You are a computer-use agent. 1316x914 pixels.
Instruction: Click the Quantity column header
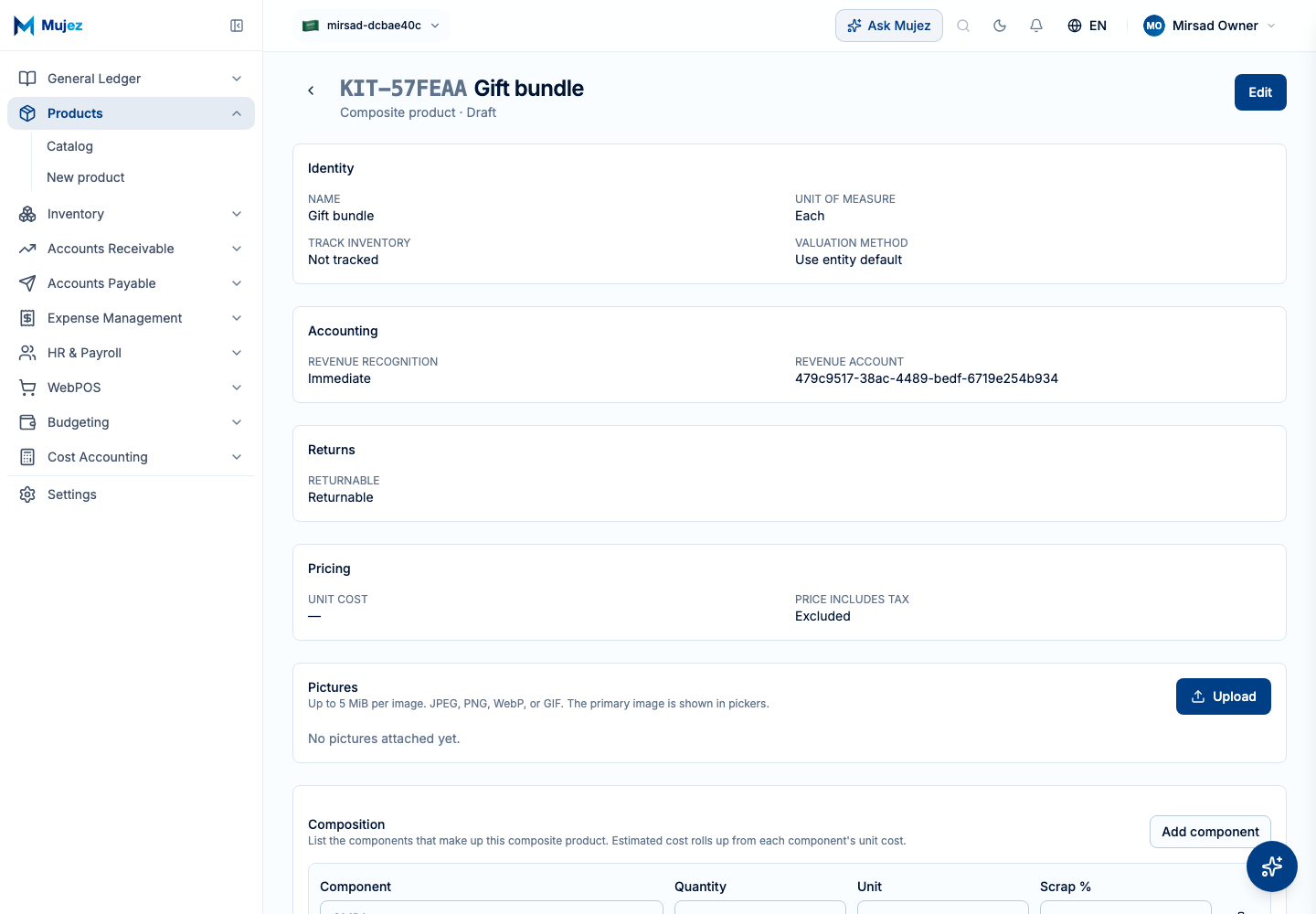click(x=700, y=887)
